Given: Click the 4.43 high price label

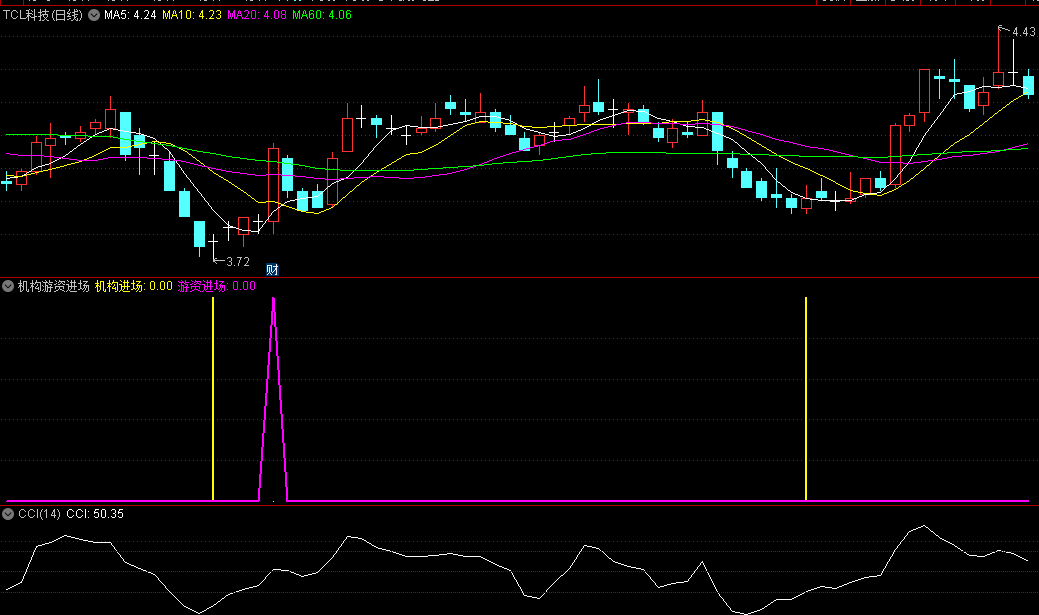Looking at the screenshot, I should 1024,32.
